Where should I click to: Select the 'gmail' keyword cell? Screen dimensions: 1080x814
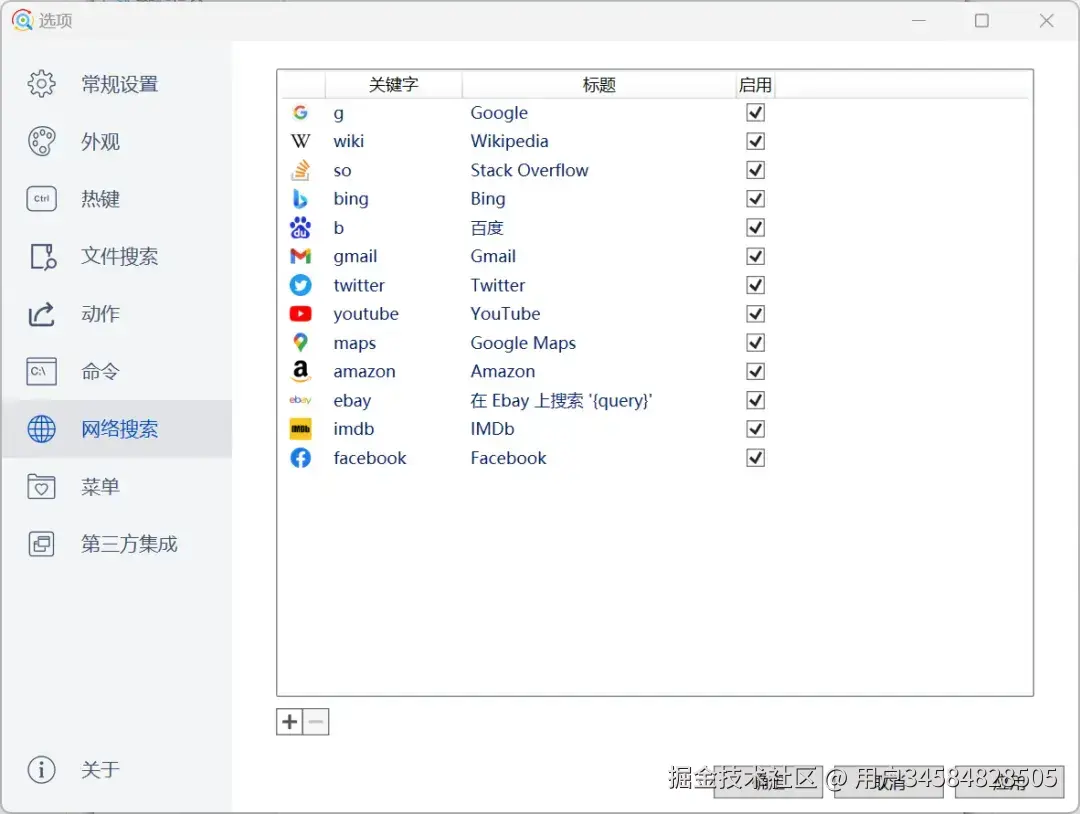pos(355,257)
